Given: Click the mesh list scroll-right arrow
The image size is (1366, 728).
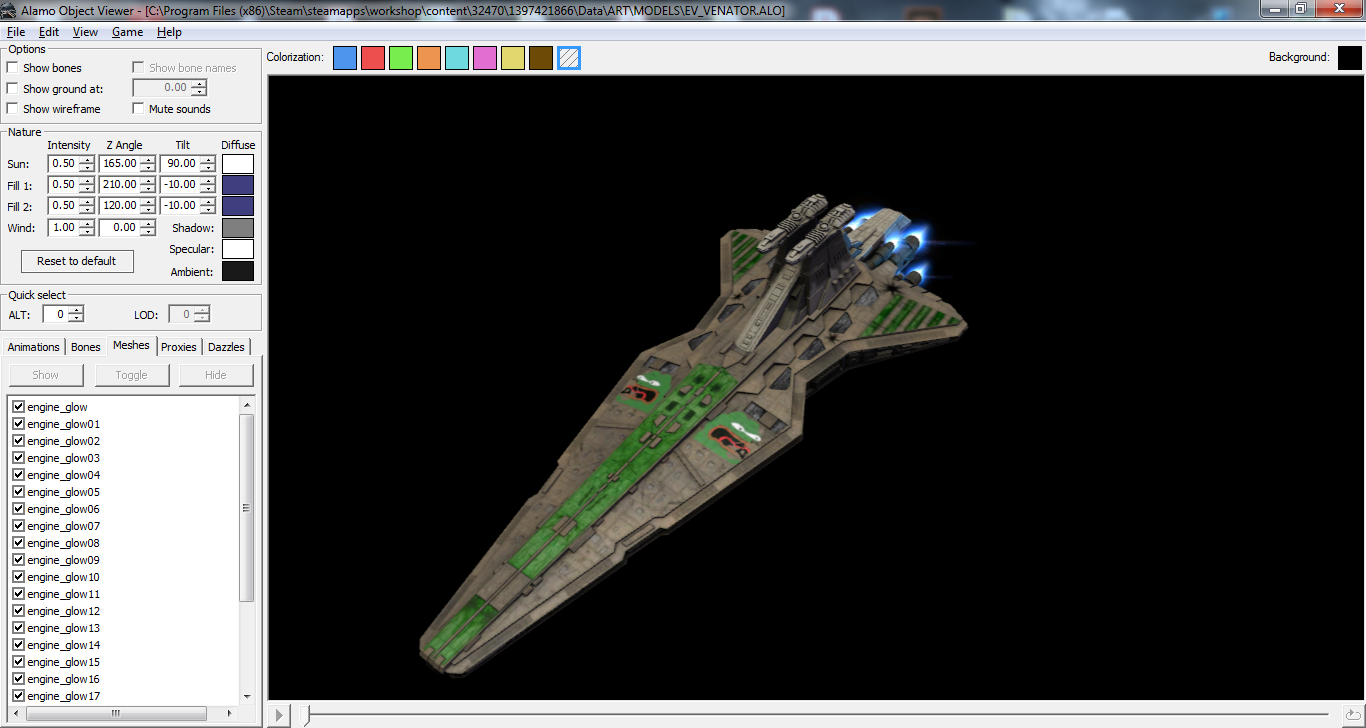Looking at the screenshot, I should click(x=231, y=713).
